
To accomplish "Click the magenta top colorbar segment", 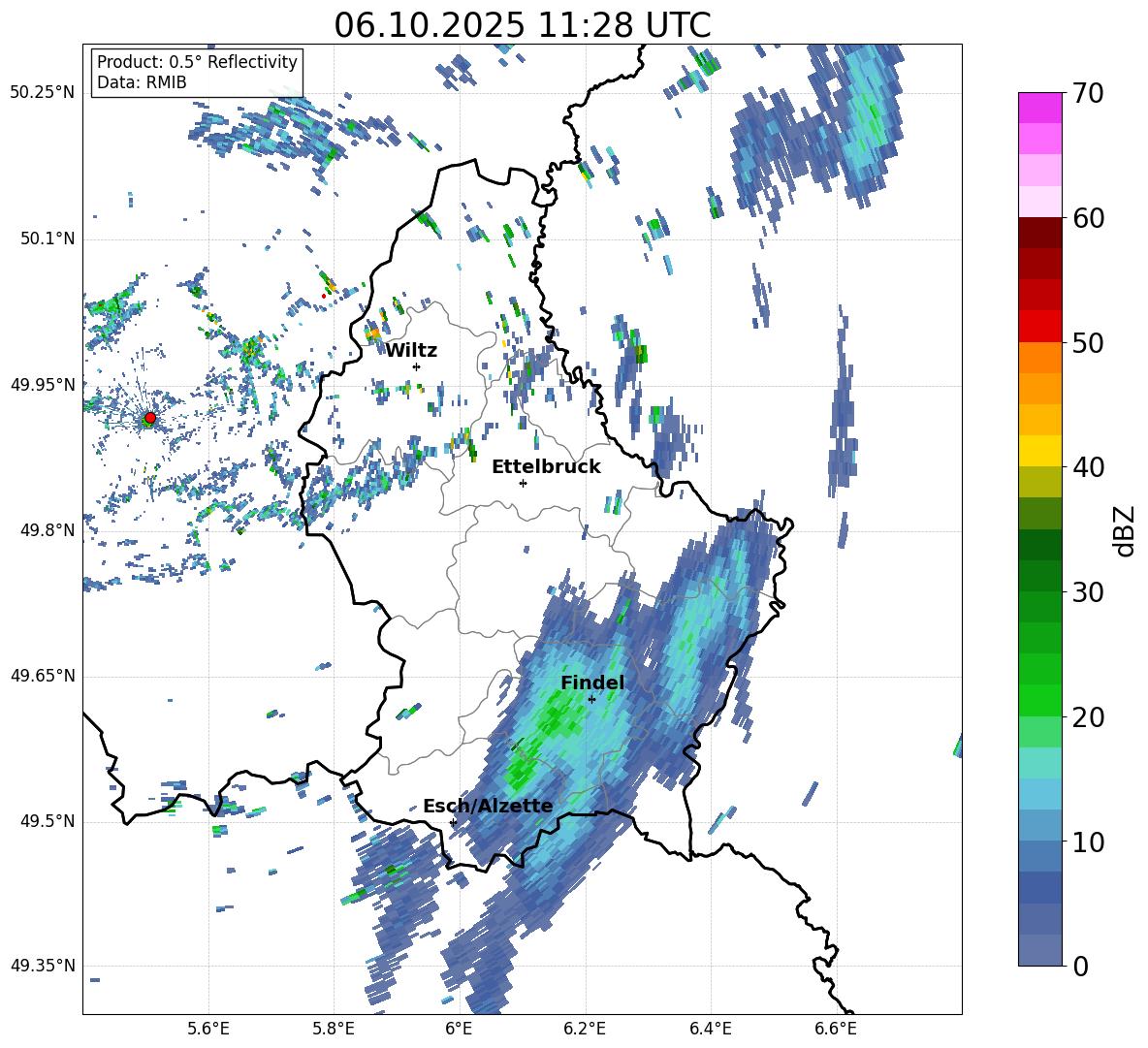I will coord(1039,108).
